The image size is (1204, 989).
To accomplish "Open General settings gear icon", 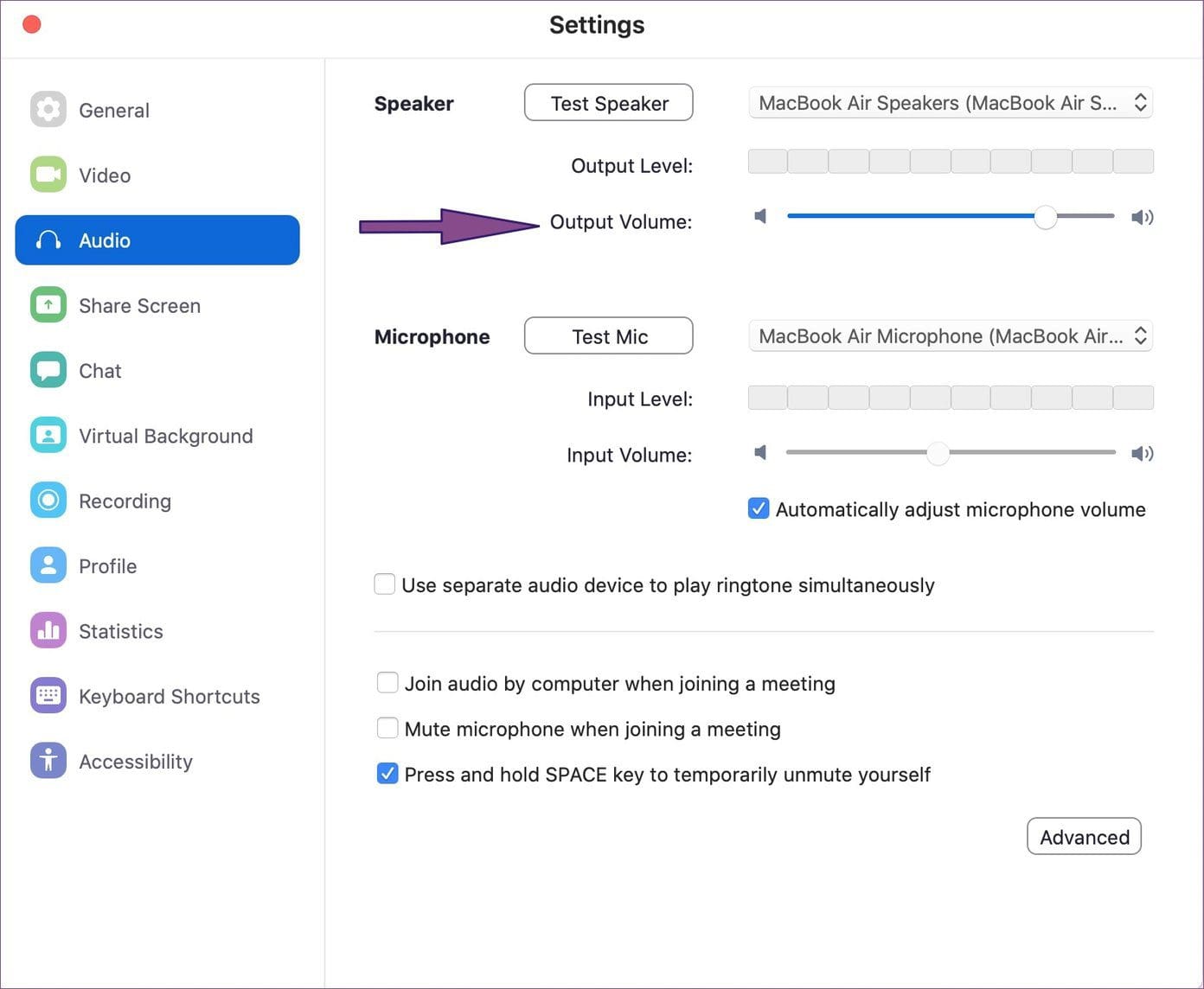I will (x=48, y=110).
